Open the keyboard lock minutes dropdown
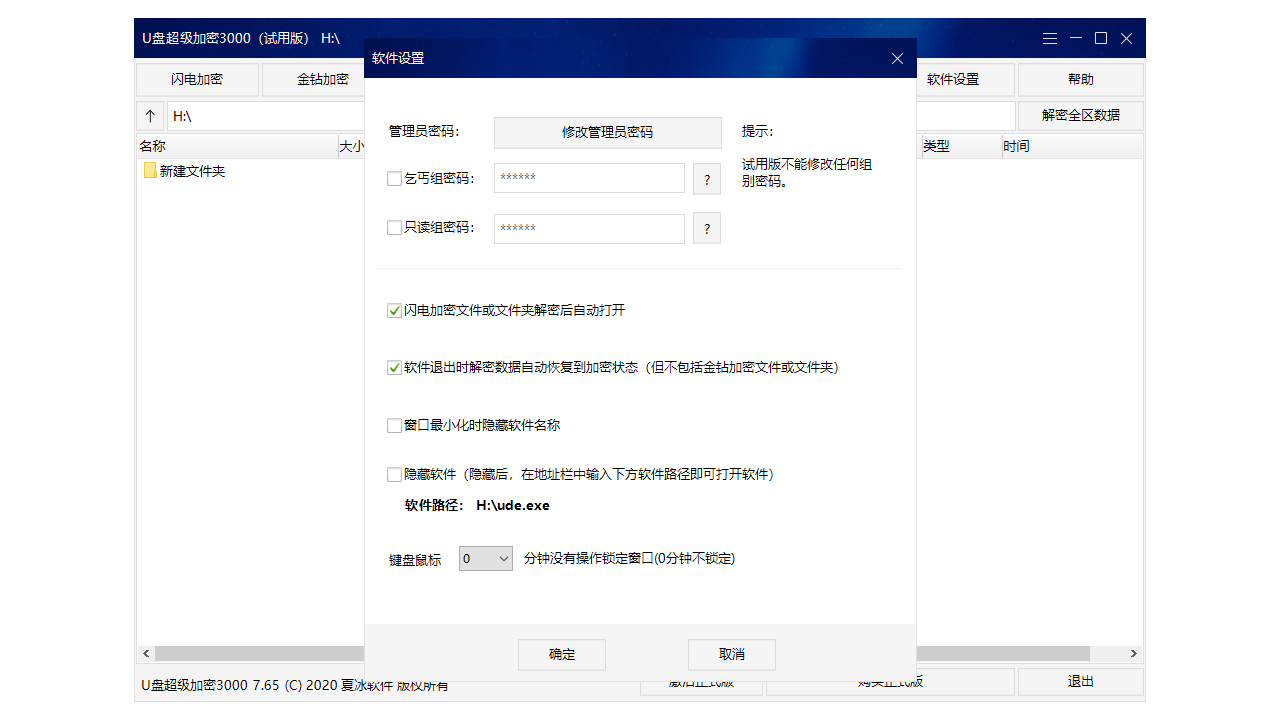1280x720 pixels. (485, 558)
